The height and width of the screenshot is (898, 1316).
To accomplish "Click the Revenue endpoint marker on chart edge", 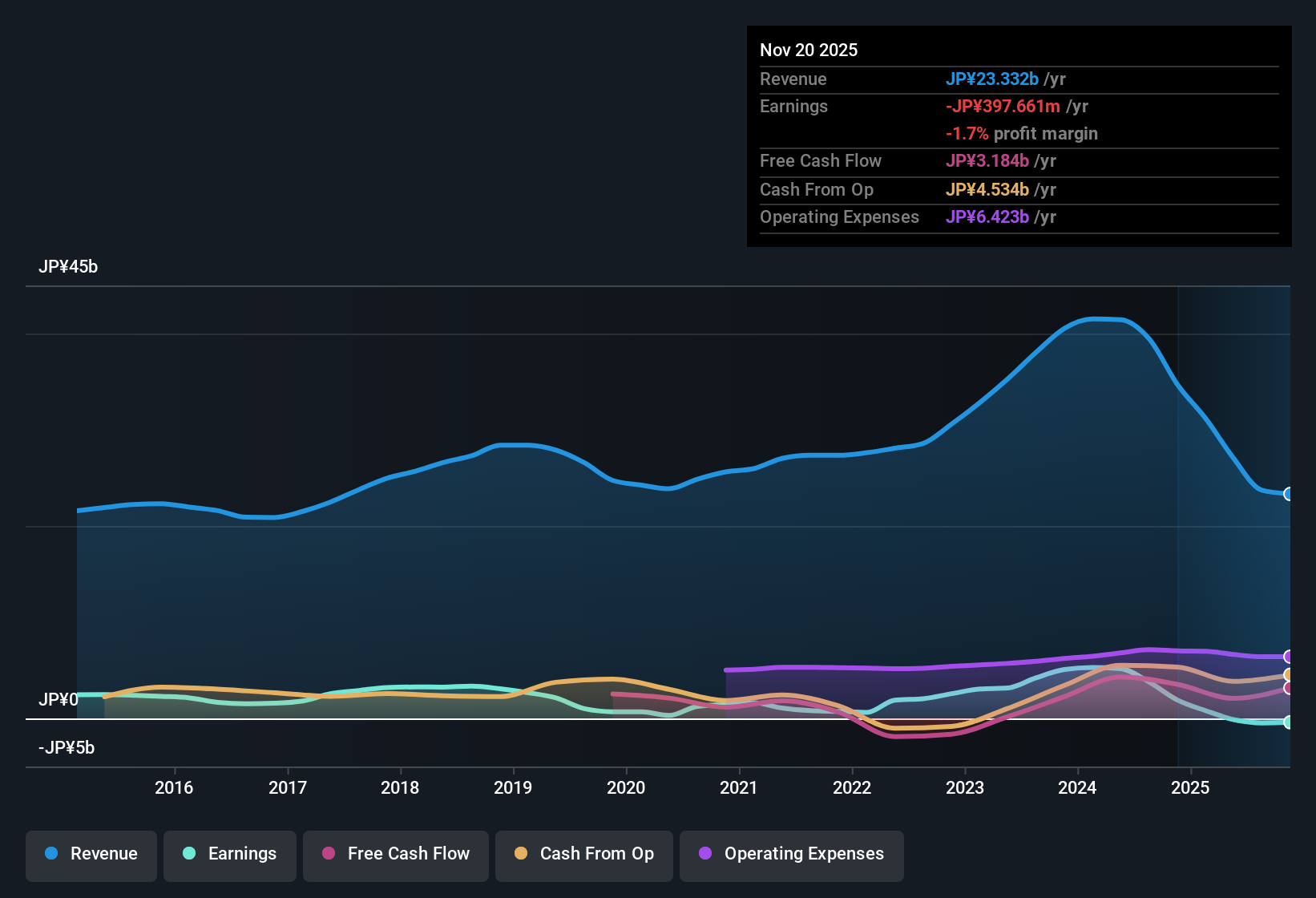I will [x=1288, y=494].
